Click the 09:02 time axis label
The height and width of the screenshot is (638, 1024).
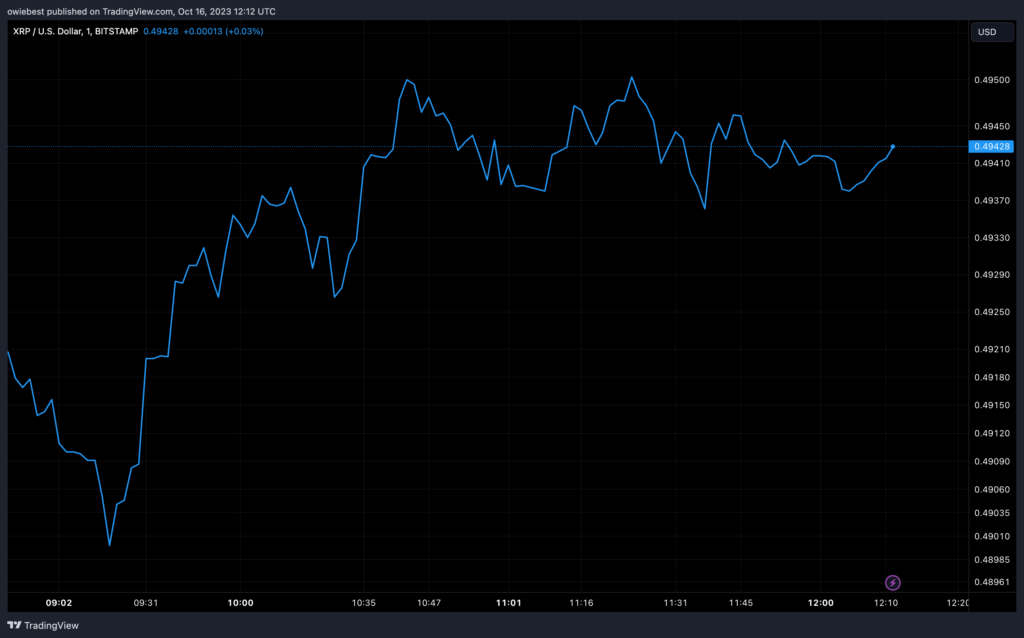pos(59,603)
